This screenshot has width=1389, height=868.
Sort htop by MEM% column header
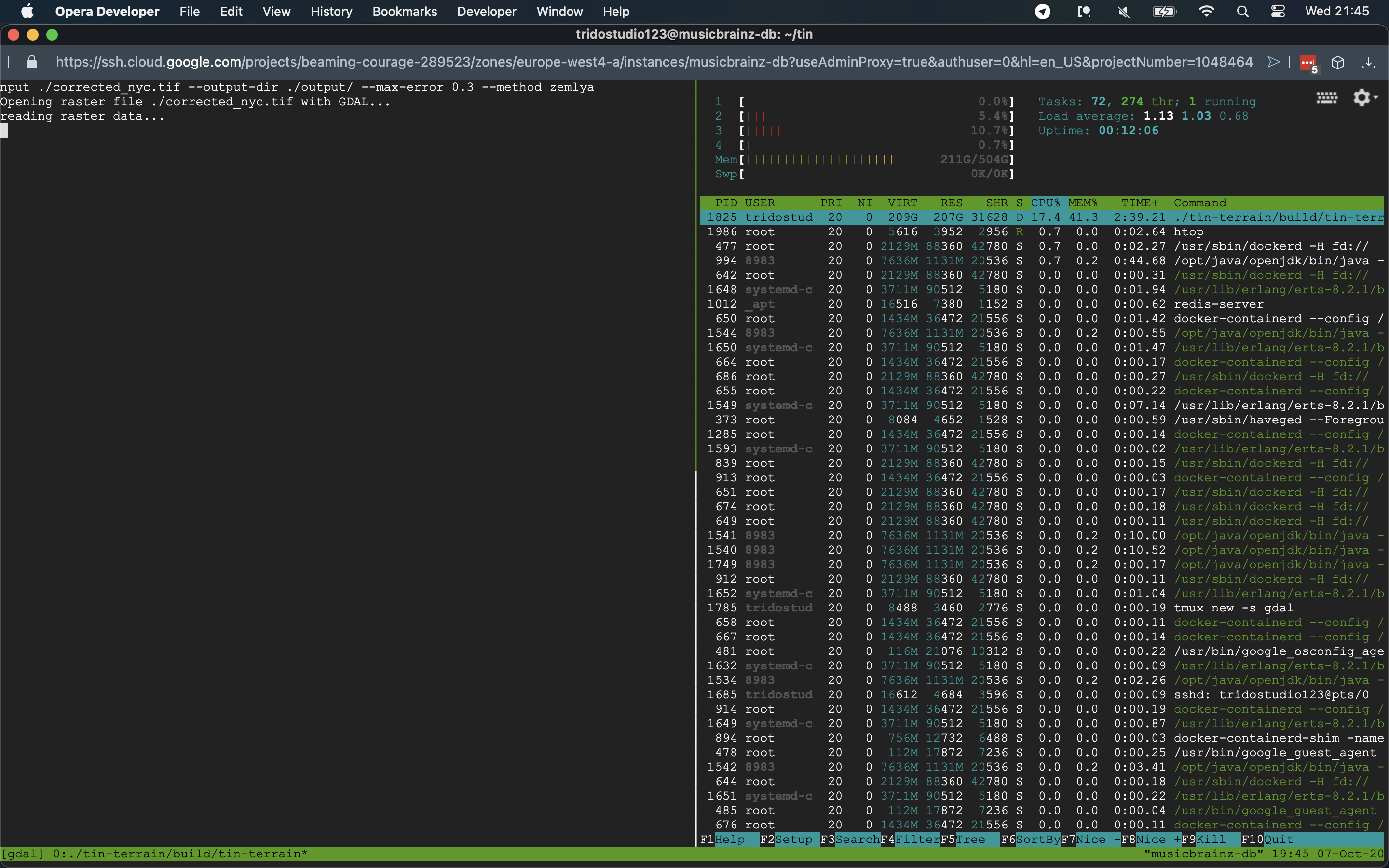tap(1082, 203)
